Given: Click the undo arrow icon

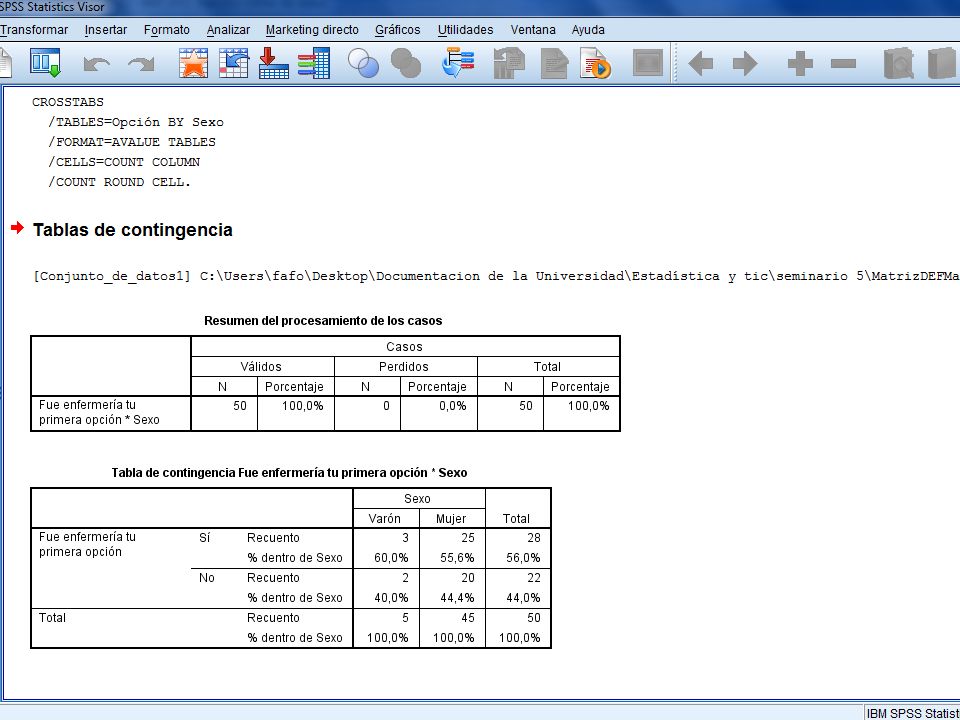Looking at the screenshot, I should coord(96,64).
